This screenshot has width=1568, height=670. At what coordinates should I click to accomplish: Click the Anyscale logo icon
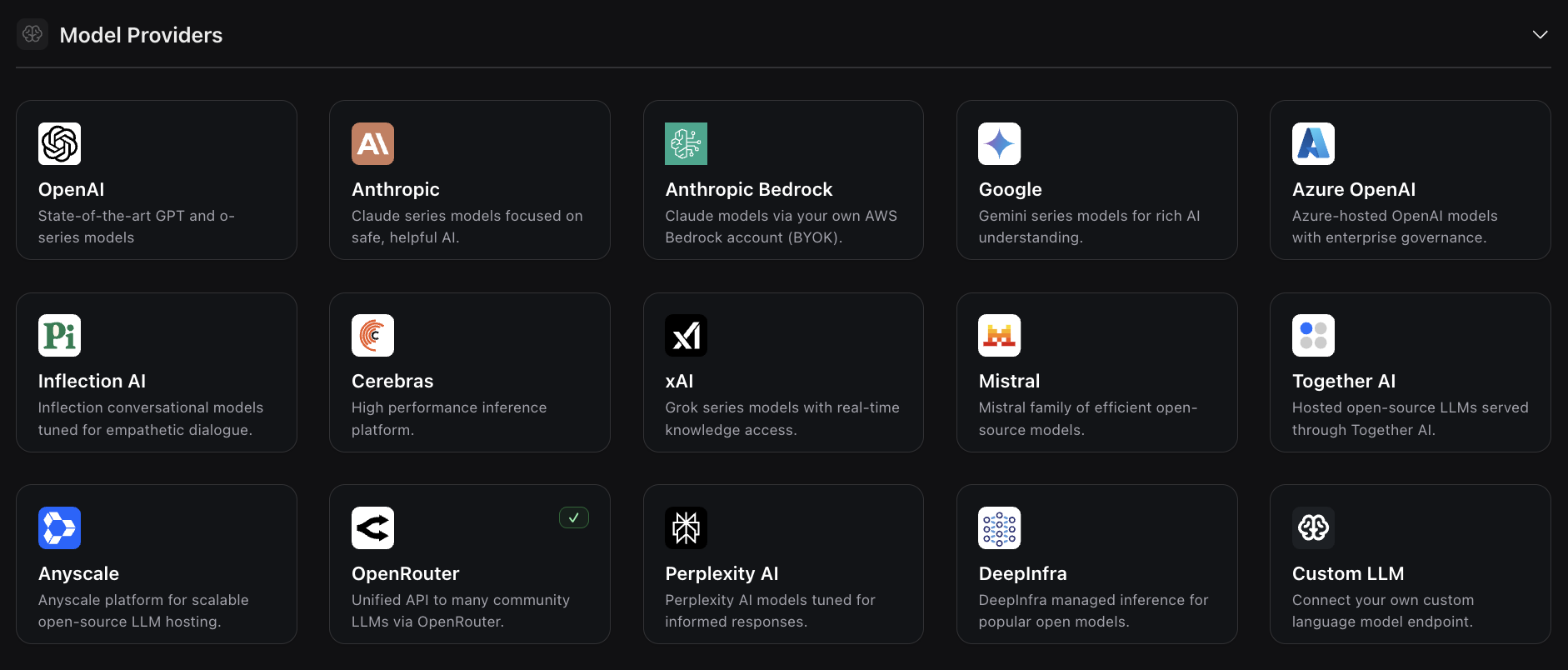point(59,527)
